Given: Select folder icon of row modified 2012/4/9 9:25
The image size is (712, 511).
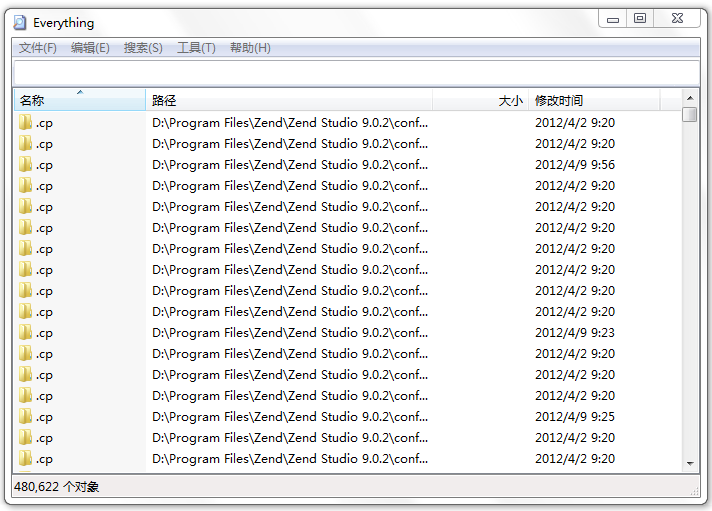Looking at the screenshot, I should 25,416.
